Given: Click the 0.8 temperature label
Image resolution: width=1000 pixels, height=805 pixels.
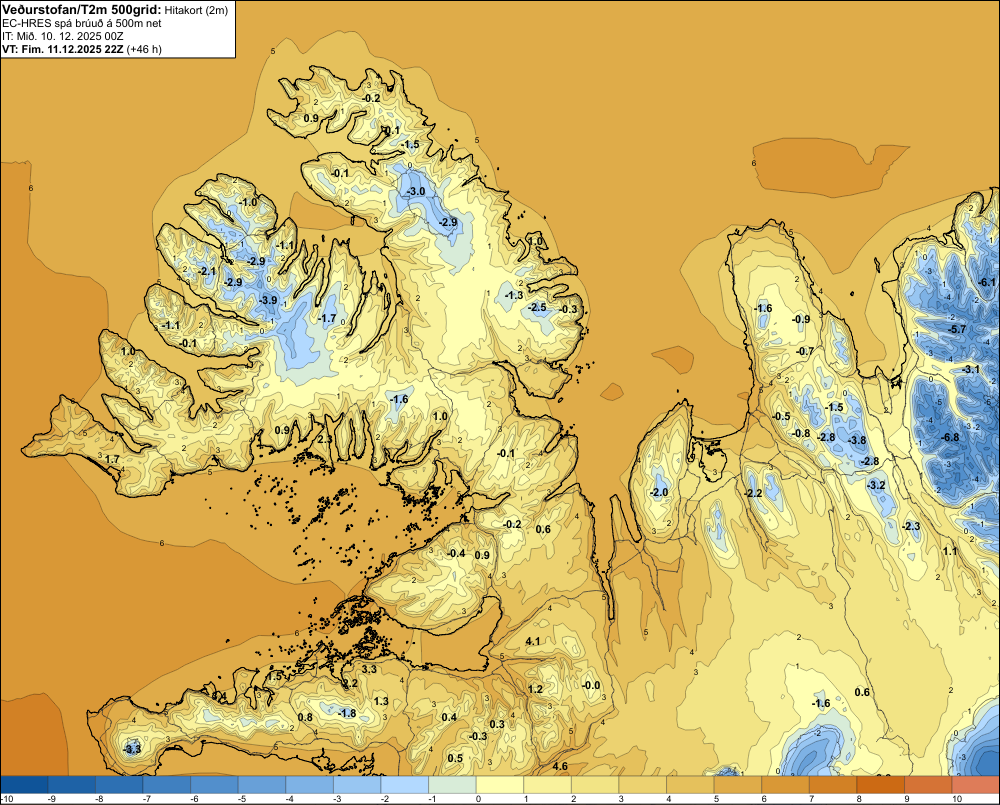Looking at the screenshot, I should coord(305,717).
